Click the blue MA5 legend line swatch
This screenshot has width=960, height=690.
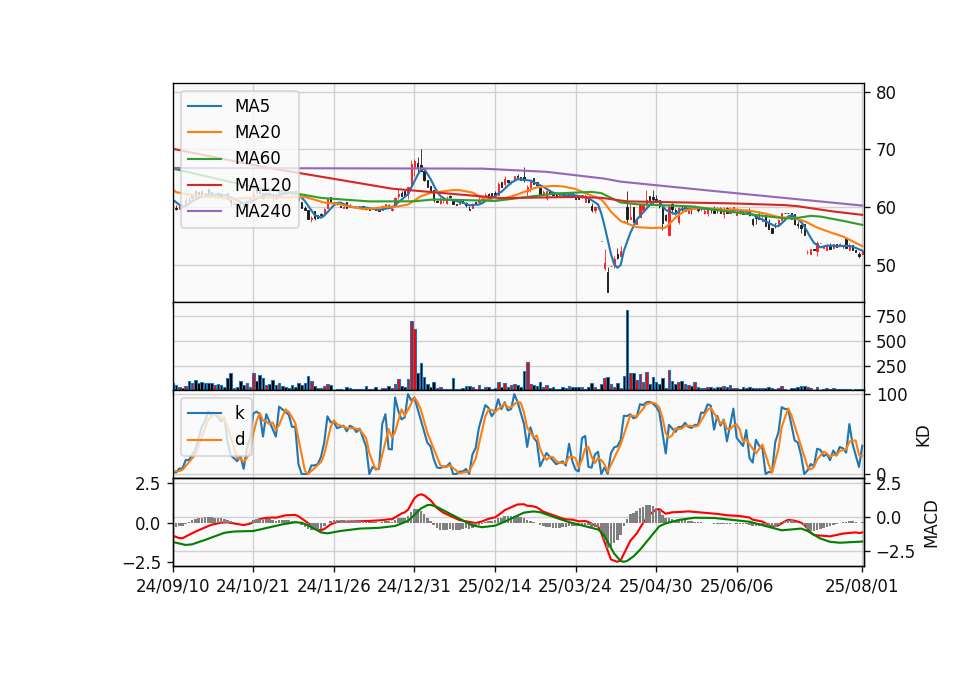pos(204,106)
